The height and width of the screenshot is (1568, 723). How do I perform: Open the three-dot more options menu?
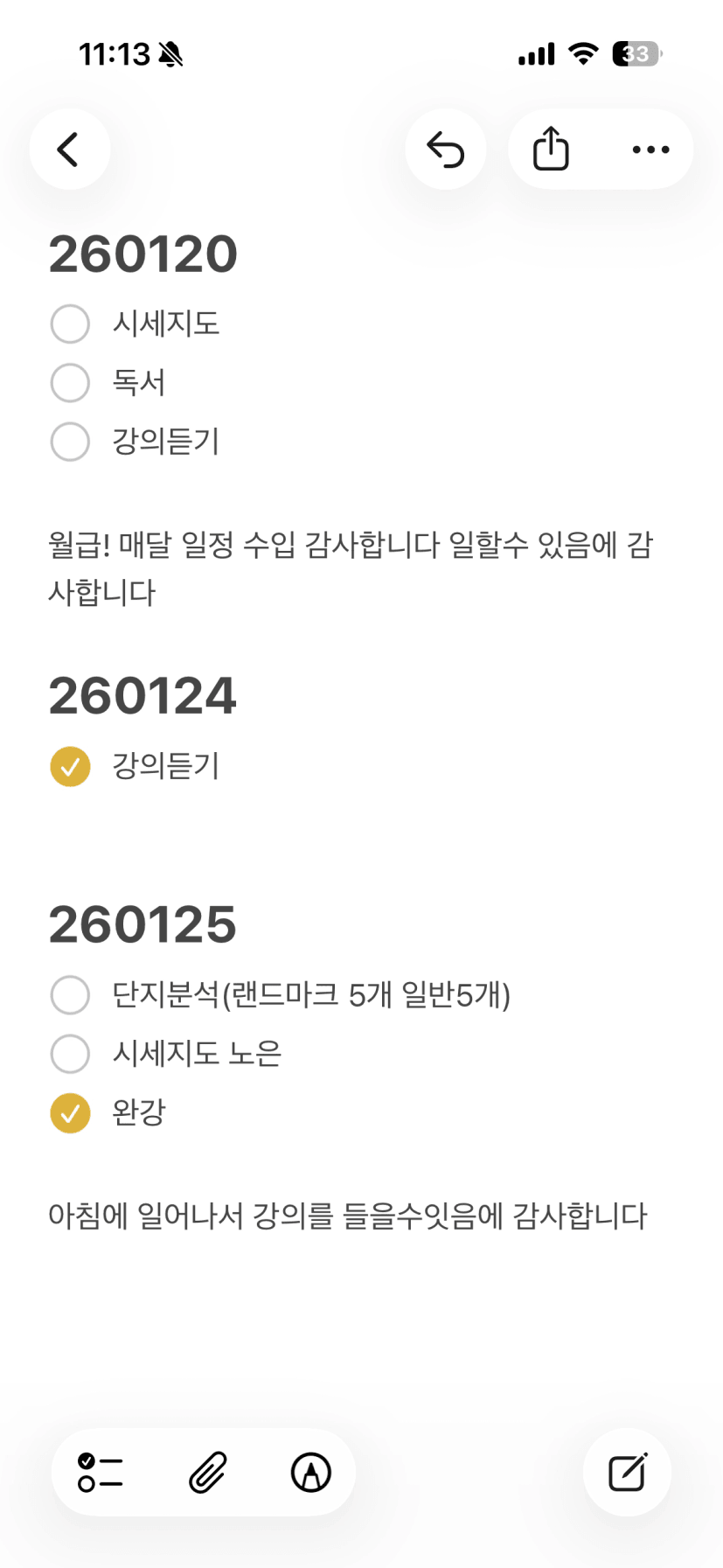coord(650,150)
